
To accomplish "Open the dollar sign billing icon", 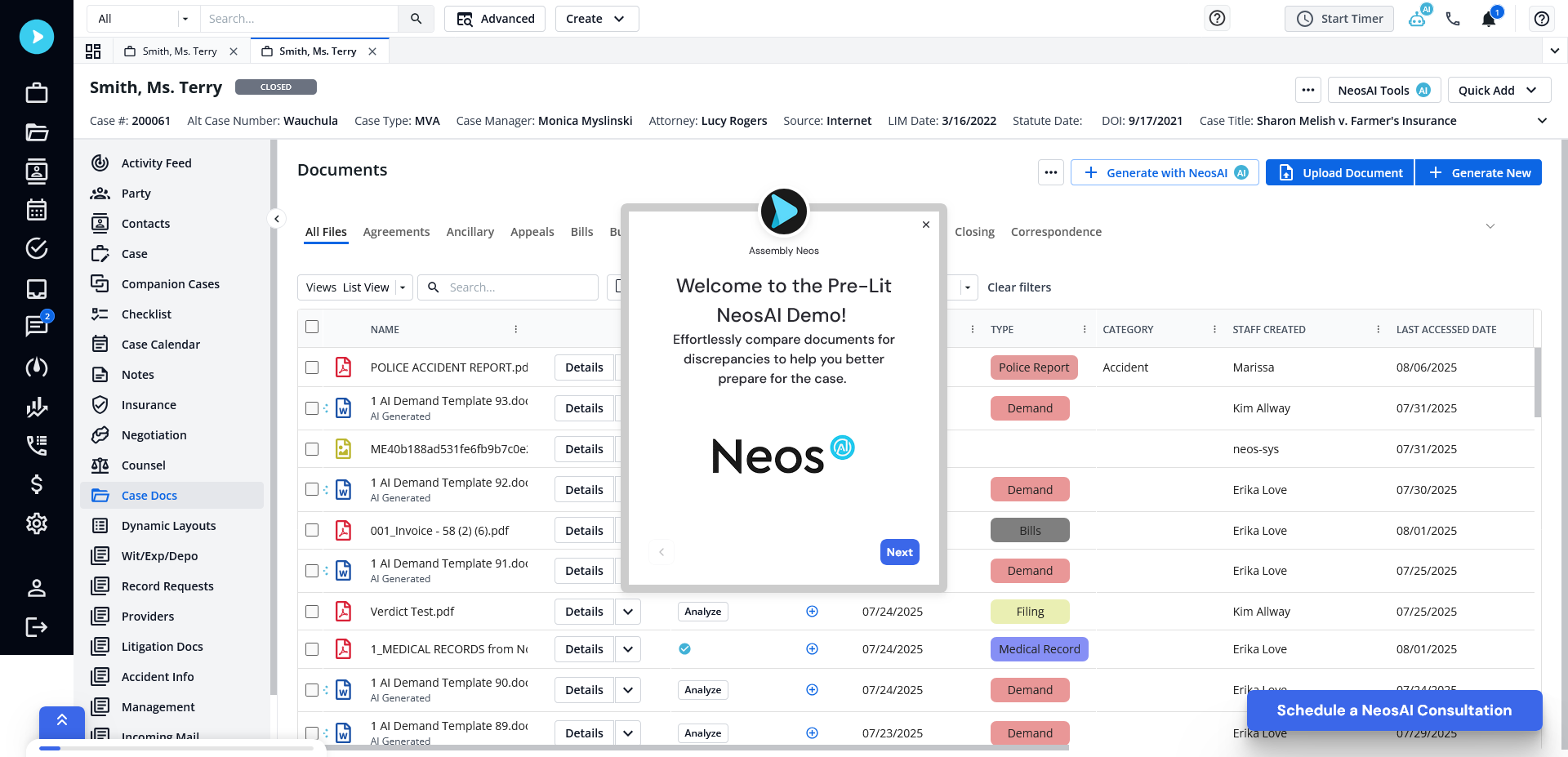I will pos(37,484).
